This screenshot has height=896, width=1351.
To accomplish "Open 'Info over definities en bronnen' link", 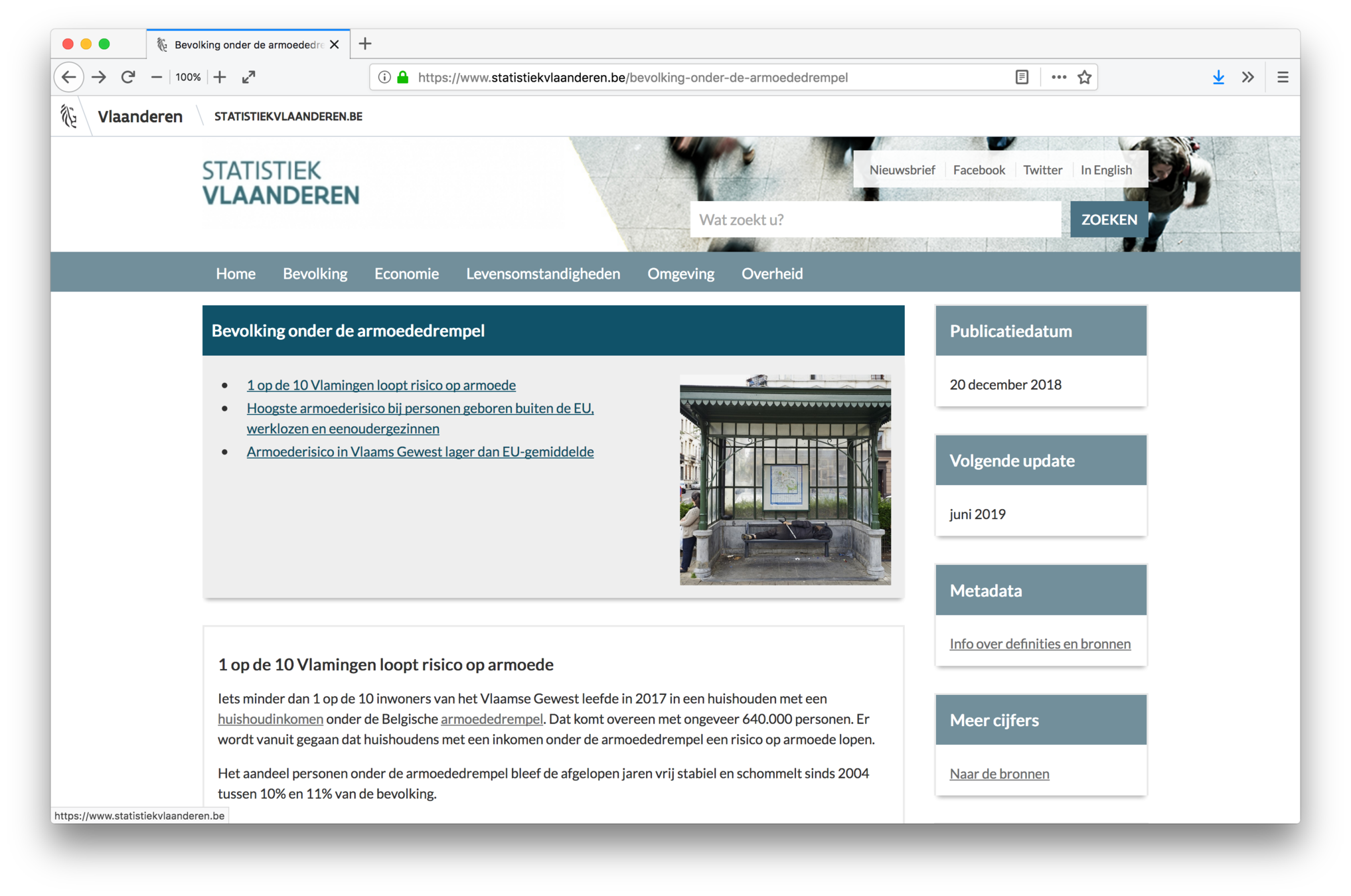I will (1040, 644).
